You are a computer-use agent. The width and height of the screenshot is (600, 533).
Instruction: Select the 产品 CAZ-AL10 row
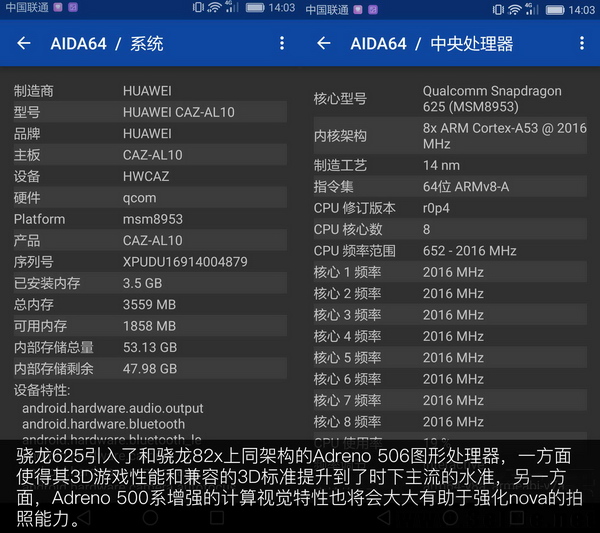(x=150, y=241)
